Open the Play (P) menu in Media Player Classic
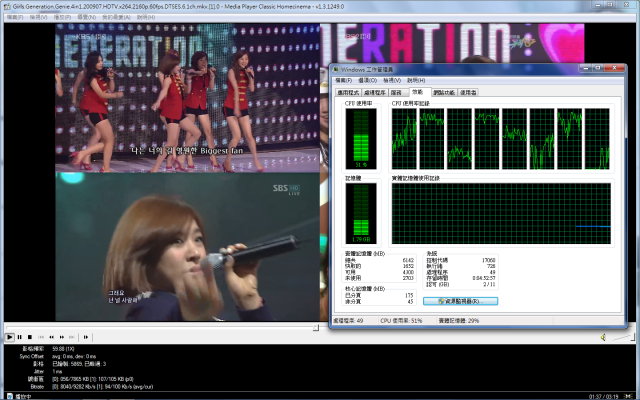 pos(62,17)
